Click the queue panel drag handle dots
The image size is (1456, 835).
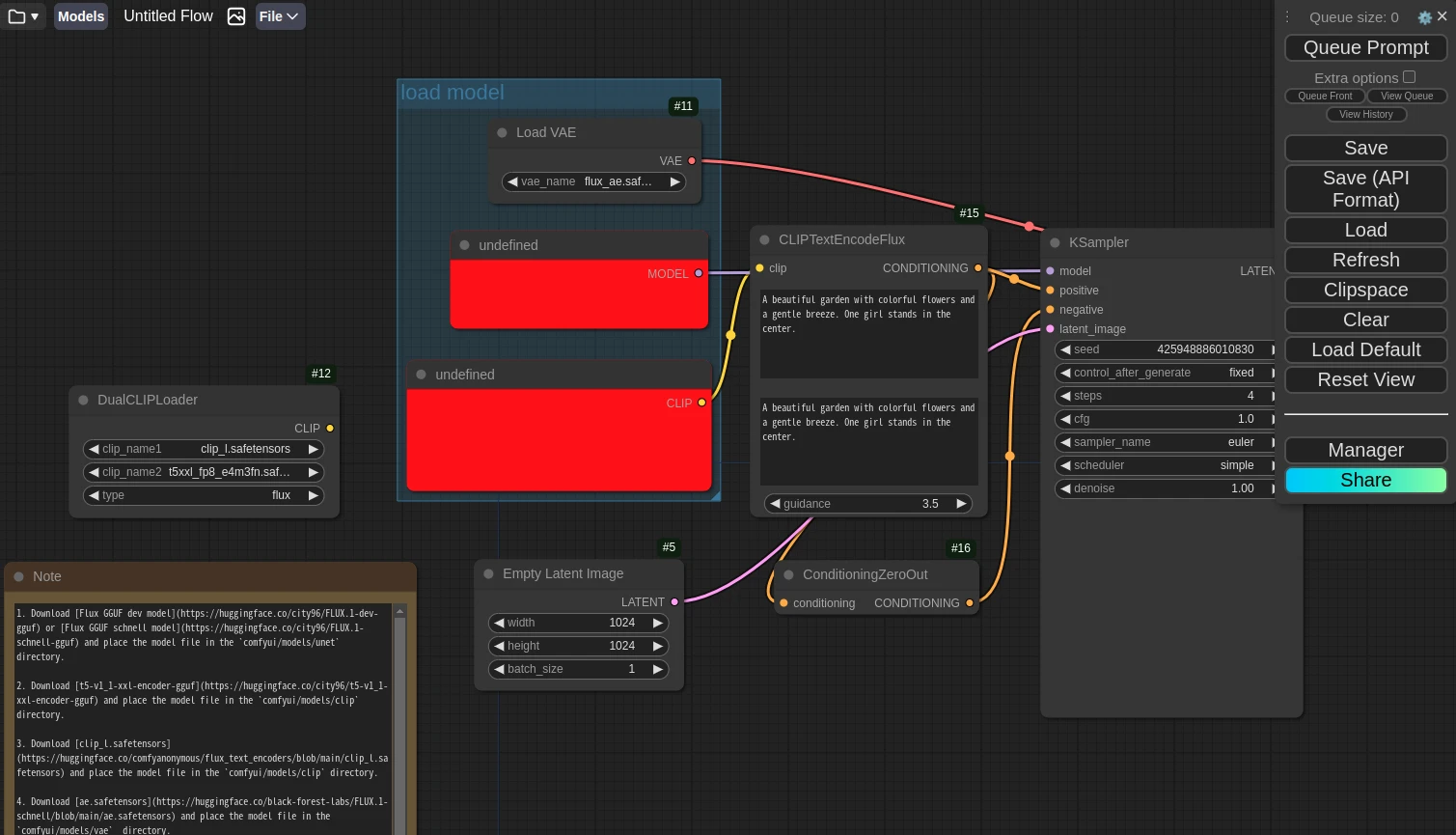coord(1287,17)
